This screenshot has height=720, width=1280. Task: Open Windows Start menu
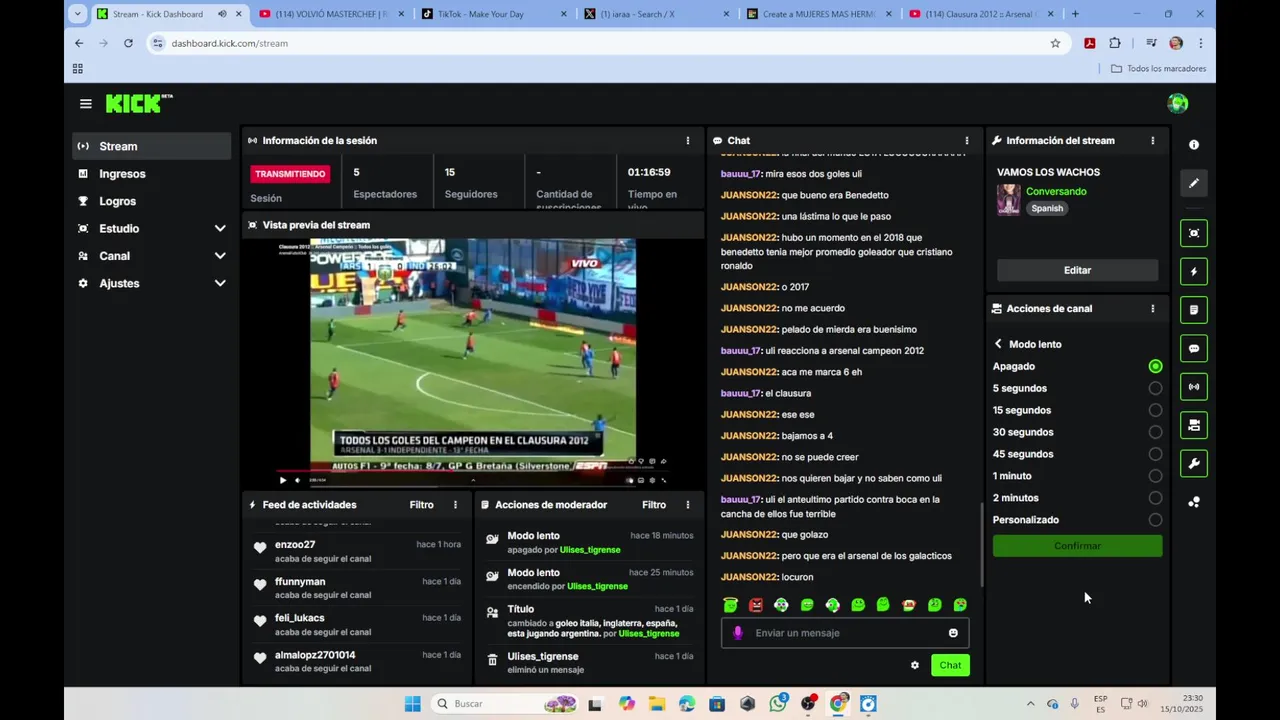(412, 704)
